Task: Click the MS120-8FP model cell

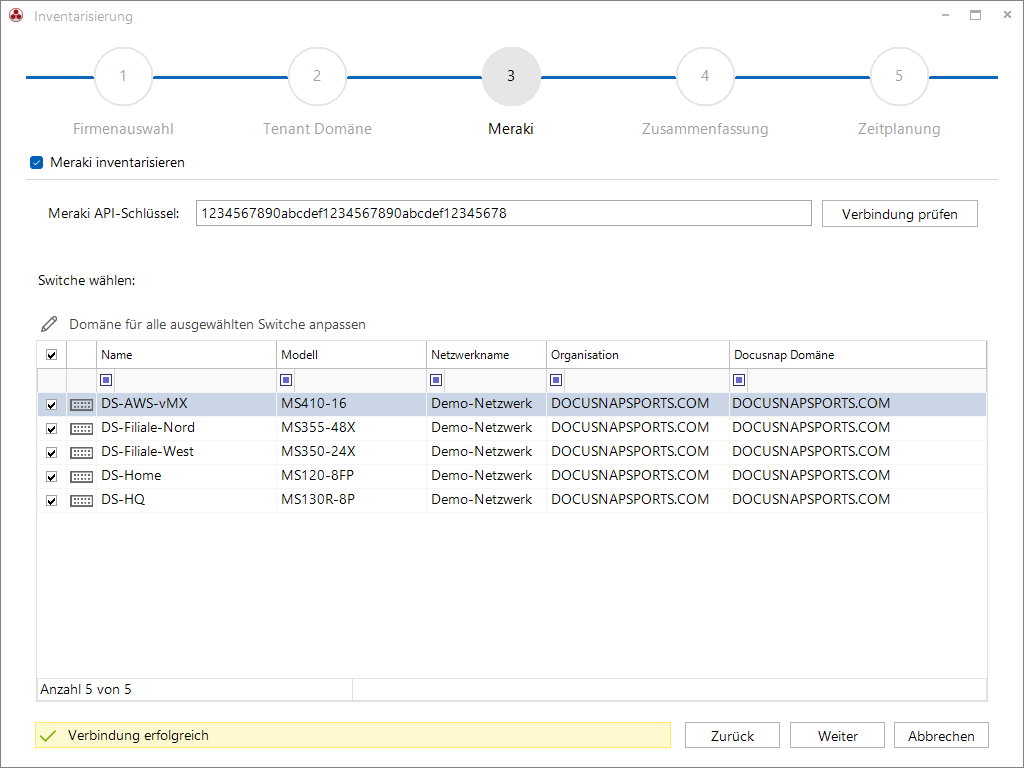Action: (351, 475)
